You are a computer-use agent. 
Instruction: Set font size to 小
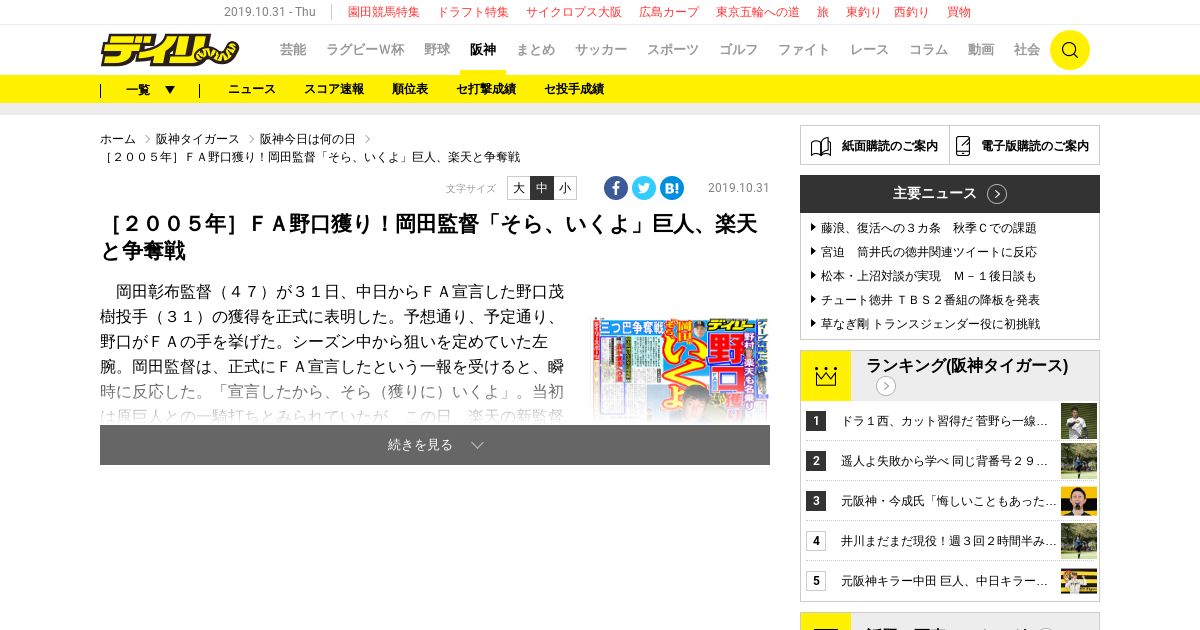(x=565, y=188)
